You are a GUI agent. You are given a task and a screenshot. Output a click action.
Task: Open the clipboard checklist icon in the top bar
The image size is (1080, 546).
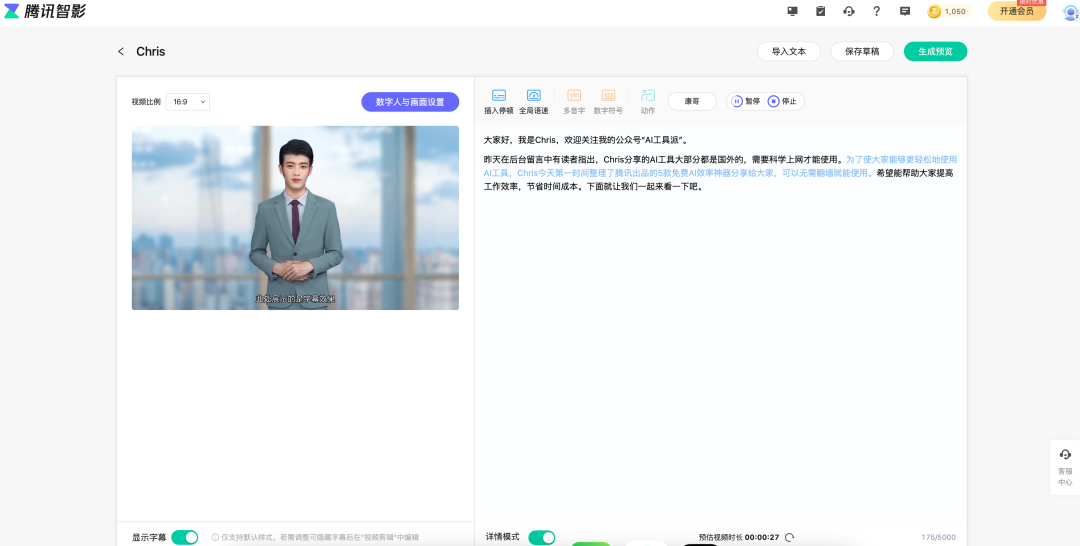(820, 11)
